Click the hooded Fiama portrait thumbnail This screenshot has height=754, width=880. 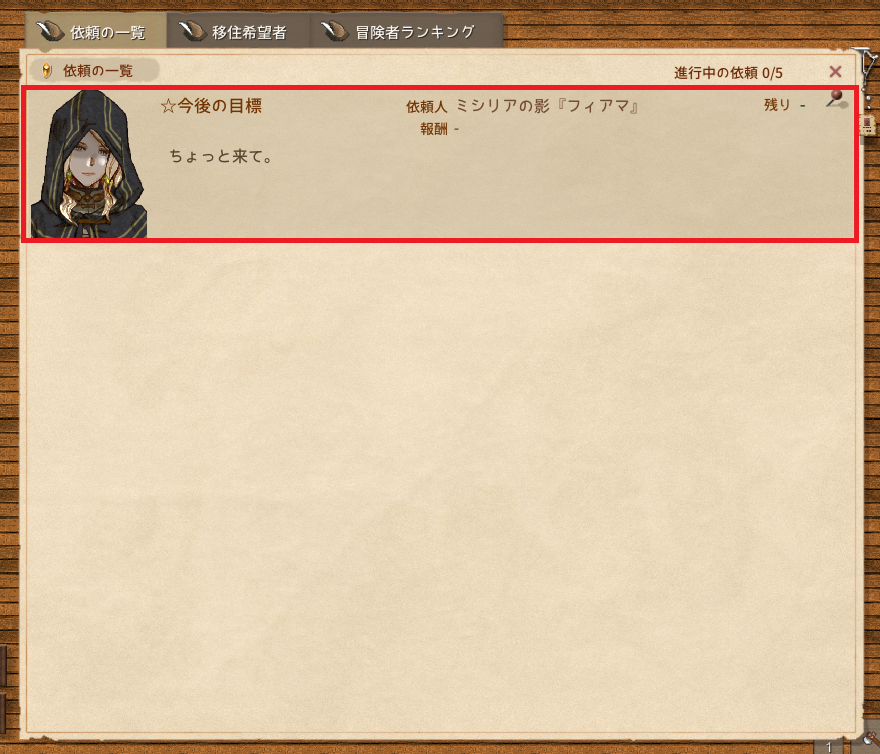click(x=89, y=164)
